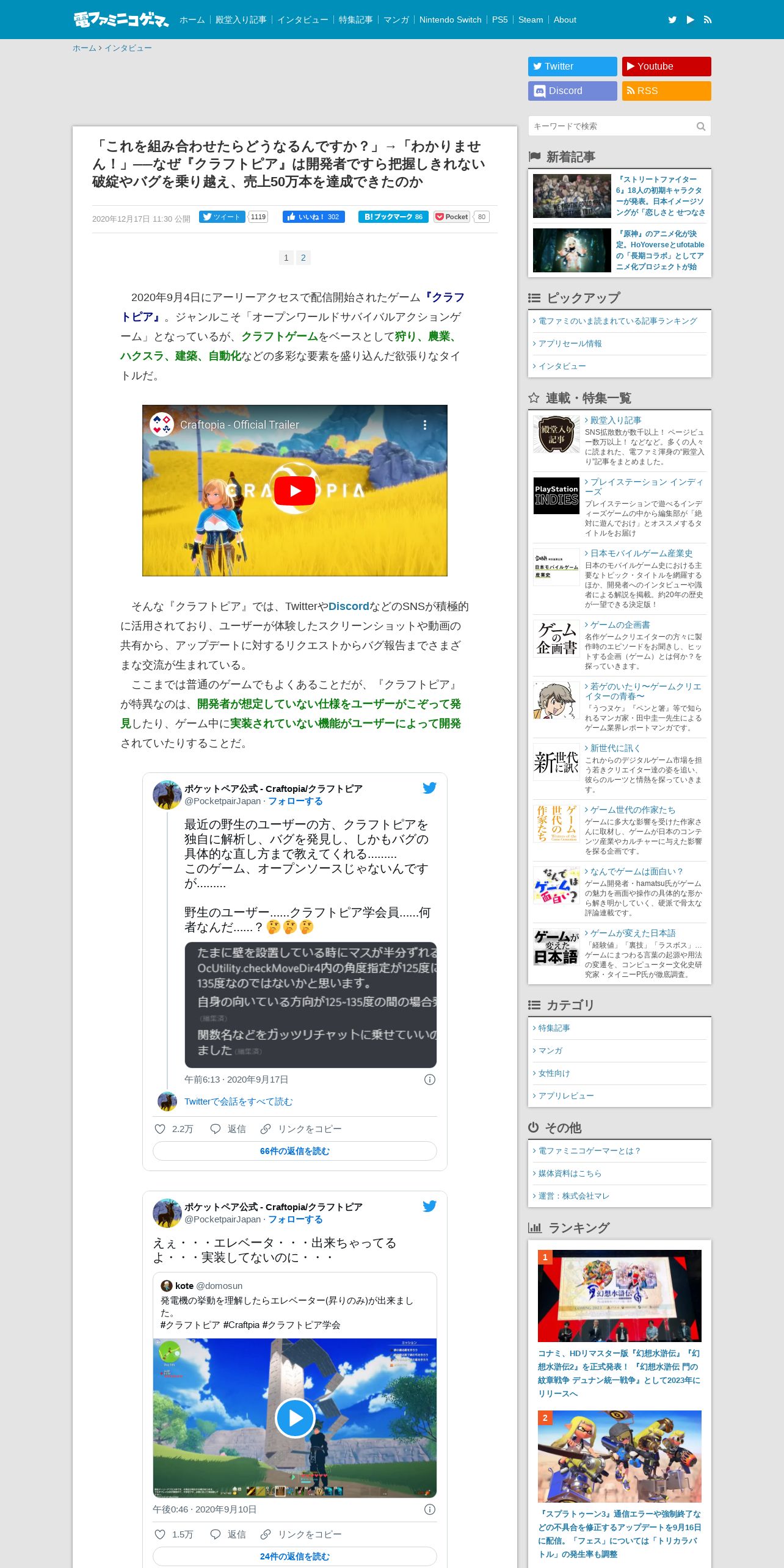Open the orange RSS sidebar button
The image size is (784, 1568).
pyautogui.click(x=667, y=91)
